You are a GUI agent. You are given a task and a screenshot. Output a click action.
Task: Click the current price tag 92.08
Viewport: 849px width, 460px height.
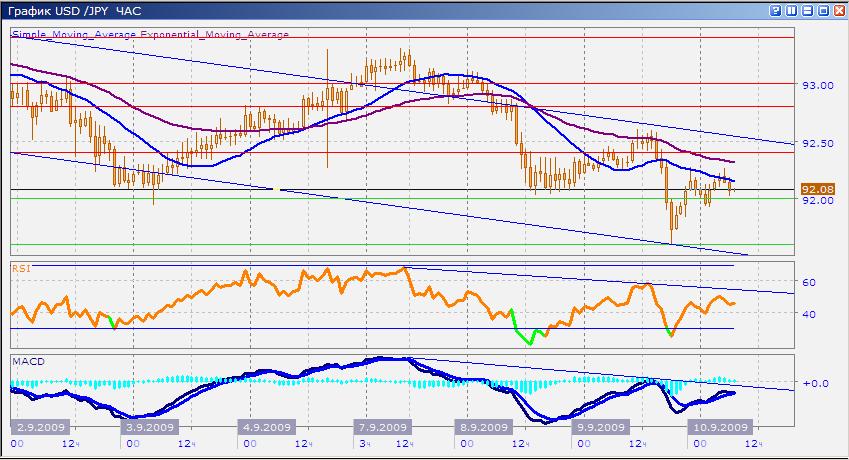coord(819,189)
